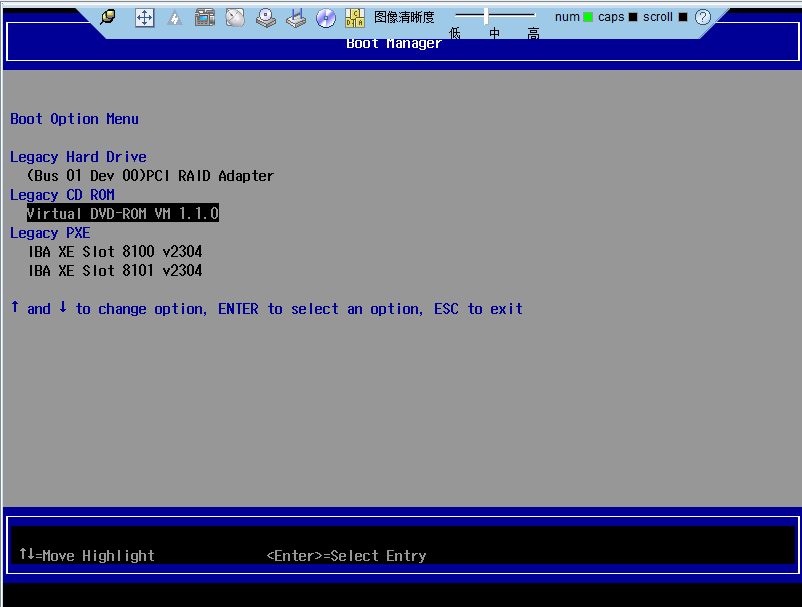Image resolution: width=802 pixels, height=607 pixels.
Task: Click the Enter=Select Entry hint
Action: click(x=346, y=556)
